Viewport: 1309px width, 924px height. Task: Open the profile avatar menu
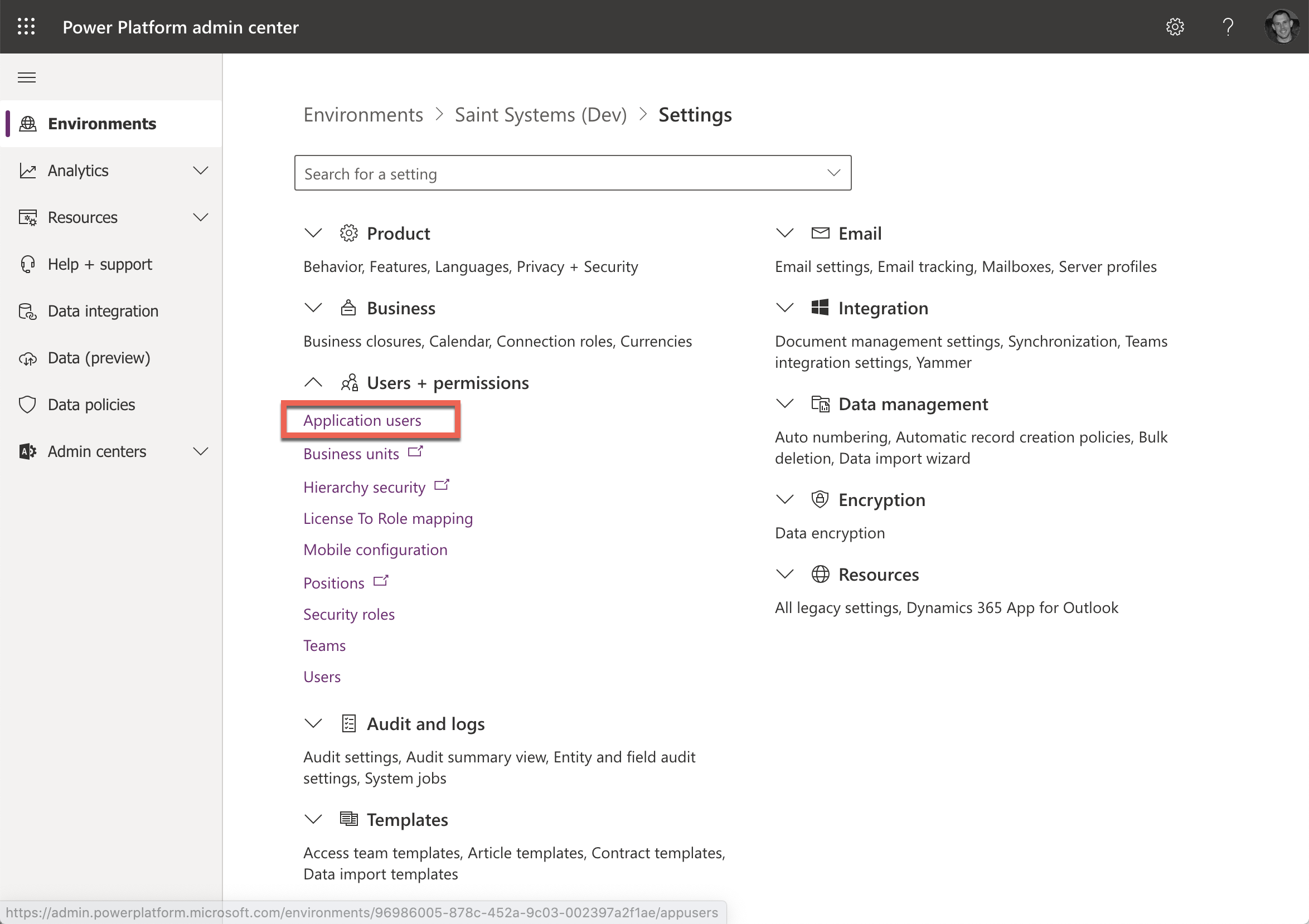pos(1281,26)
